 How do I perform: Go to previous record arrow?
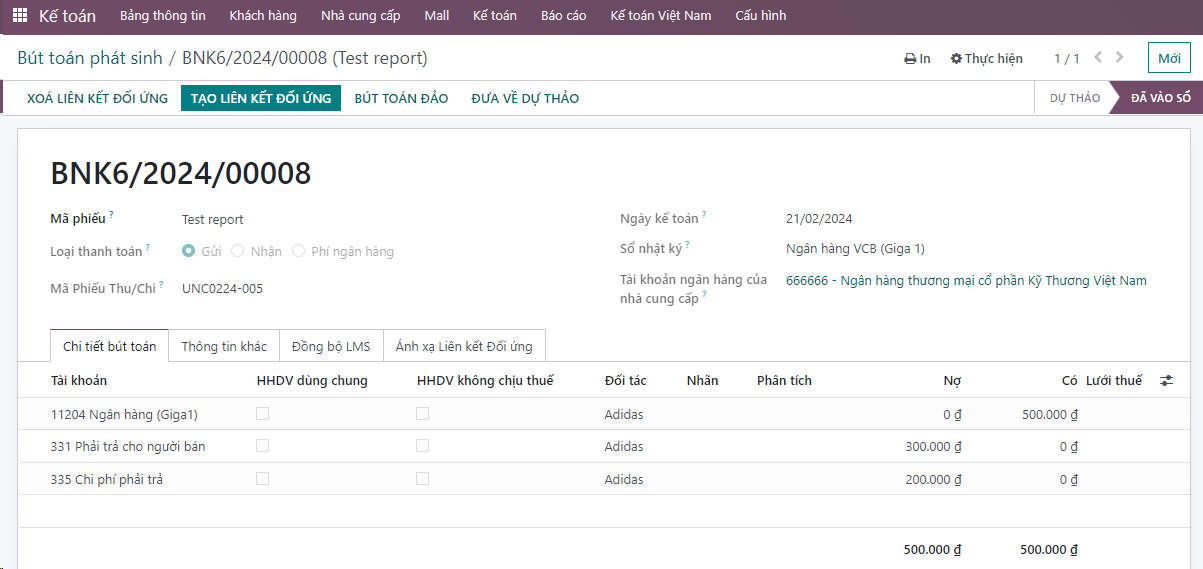pyautogui.click(x=1098, y=58)
